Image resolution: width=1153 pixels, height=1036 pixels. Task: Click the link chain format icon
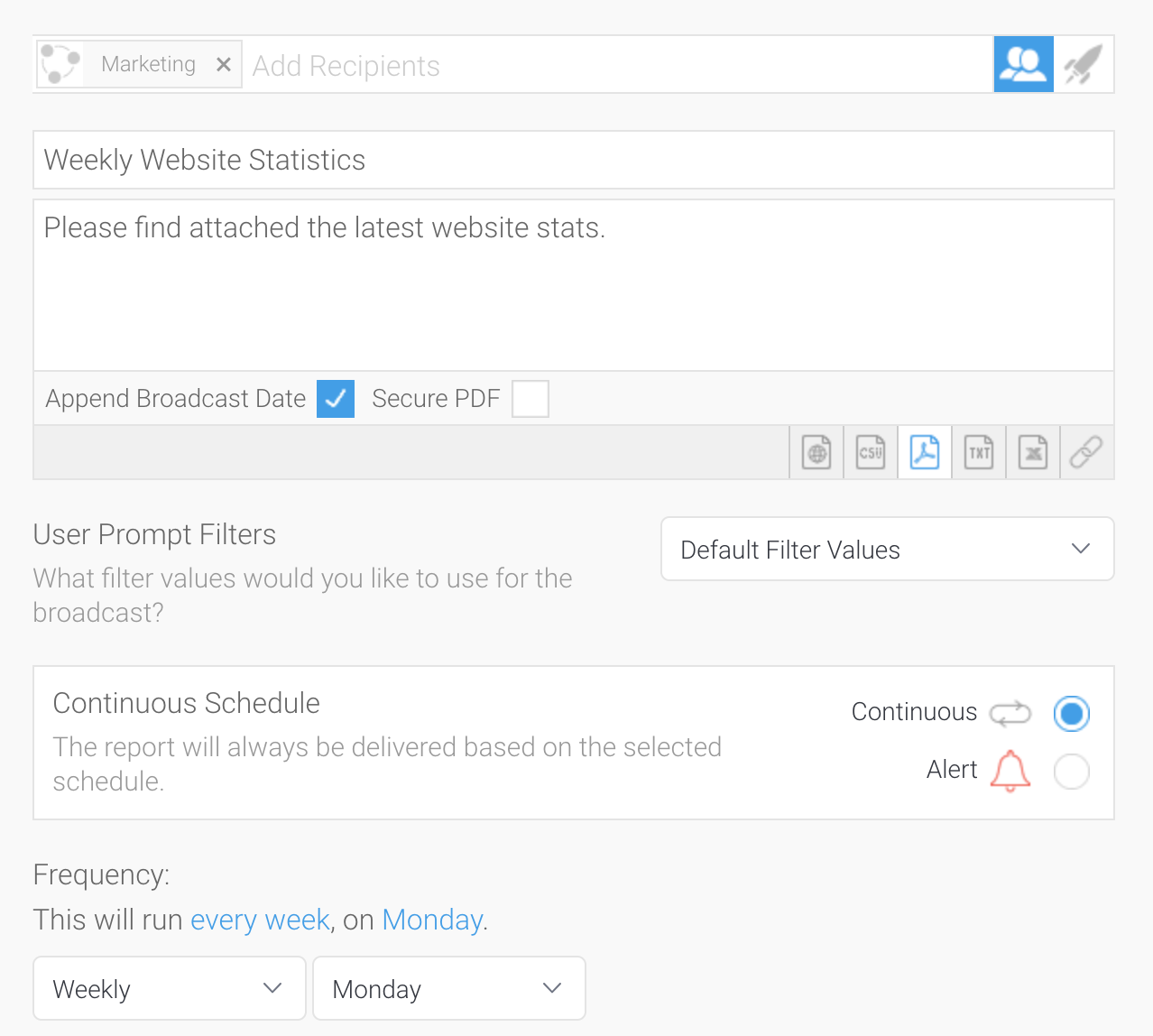click(1086, 452)
